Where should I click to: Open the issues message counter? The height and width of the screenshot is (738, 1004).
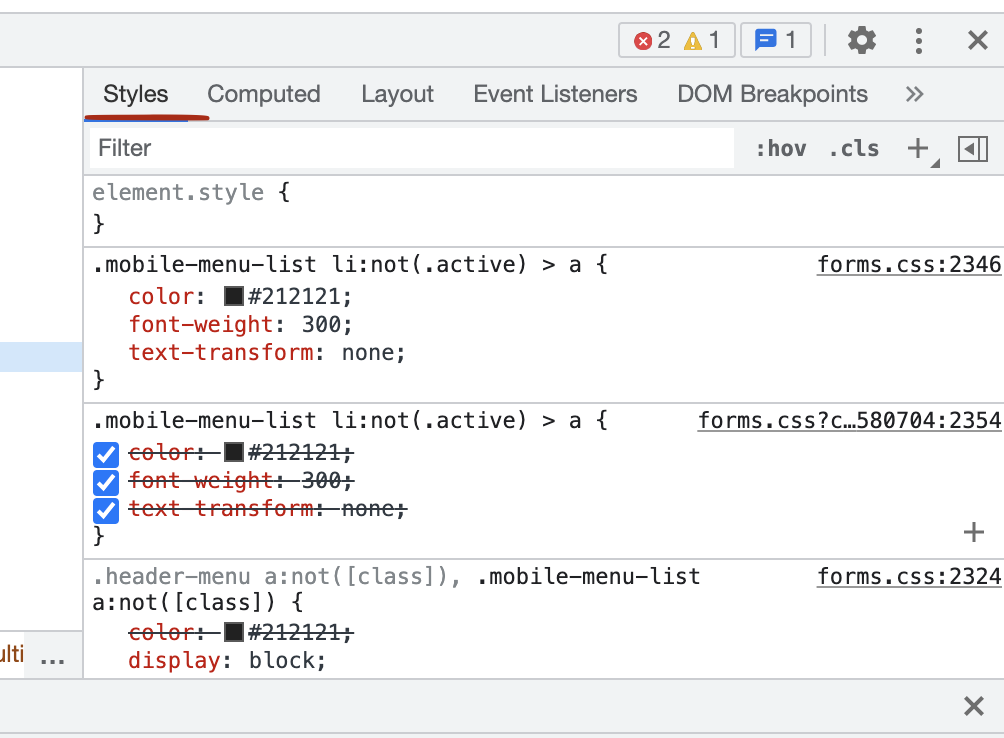click(x=776, y=40)
